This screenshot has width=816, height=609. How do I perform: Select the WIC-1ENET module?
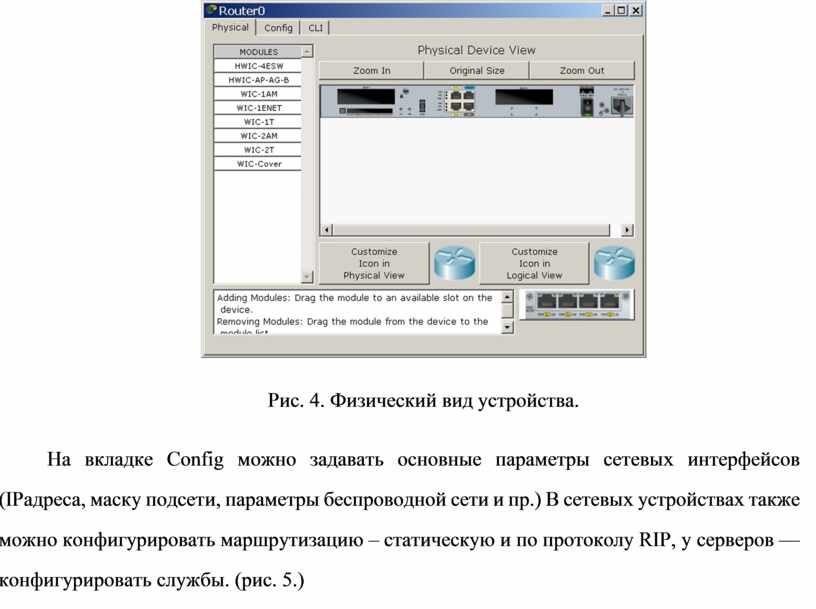coord(258,107)
